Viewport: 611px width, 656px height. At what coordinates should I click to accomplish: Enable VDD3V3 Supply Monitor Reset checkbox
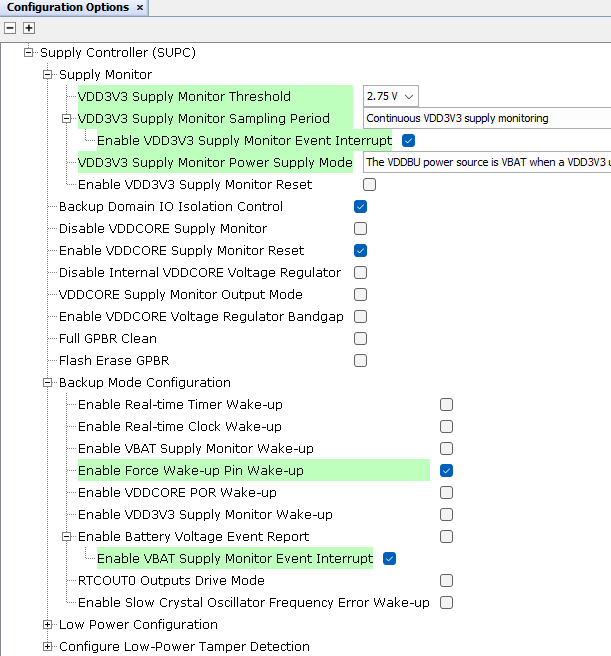(370, 184)
